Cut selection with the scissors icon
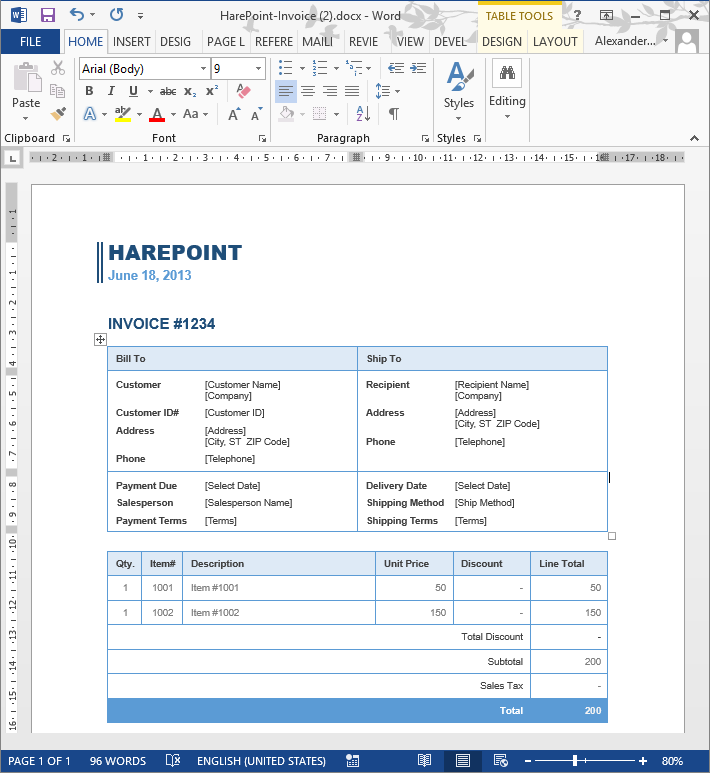 58,68
